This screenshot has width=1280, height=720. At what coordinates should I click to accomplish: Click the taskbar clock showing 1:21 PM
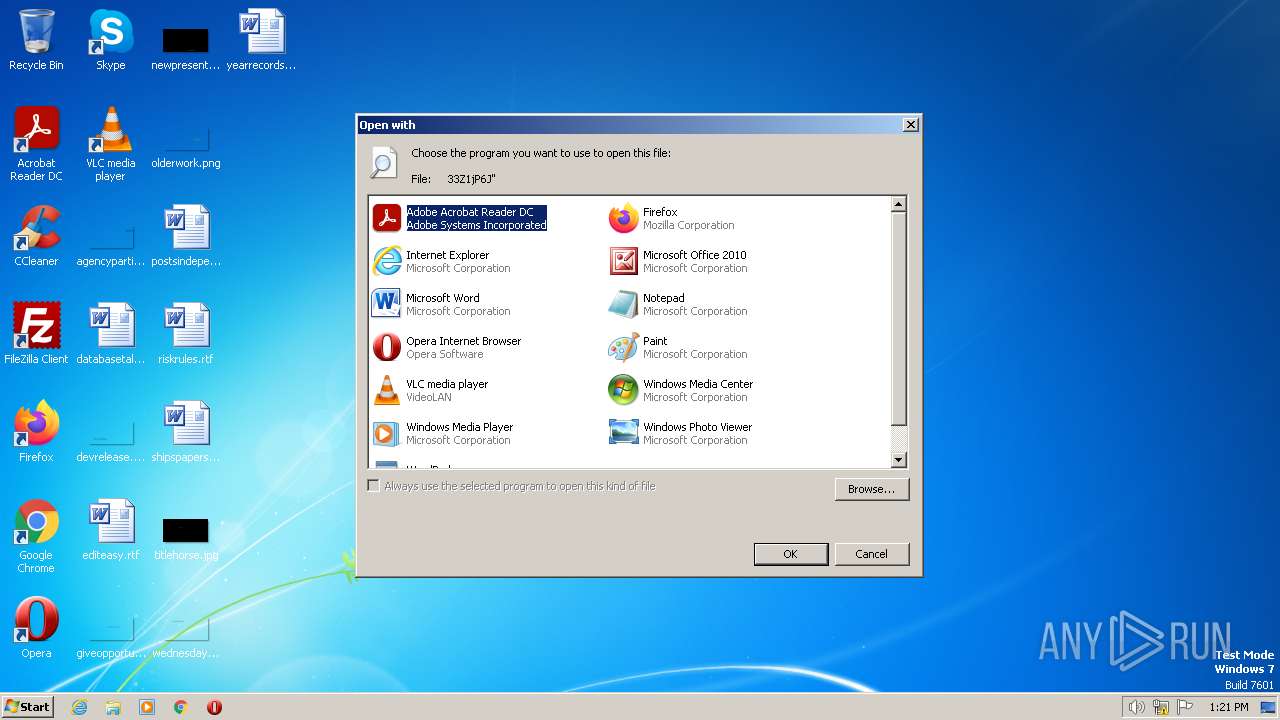pyautogui.click(x=1229, y=707)
